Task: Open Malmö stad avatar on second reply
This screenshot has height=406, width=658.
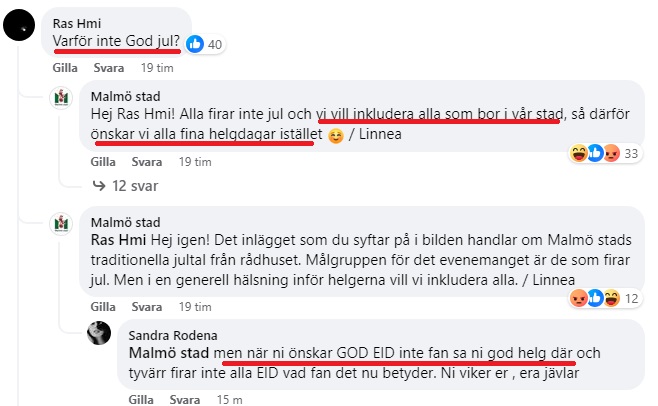Action: 61,225
